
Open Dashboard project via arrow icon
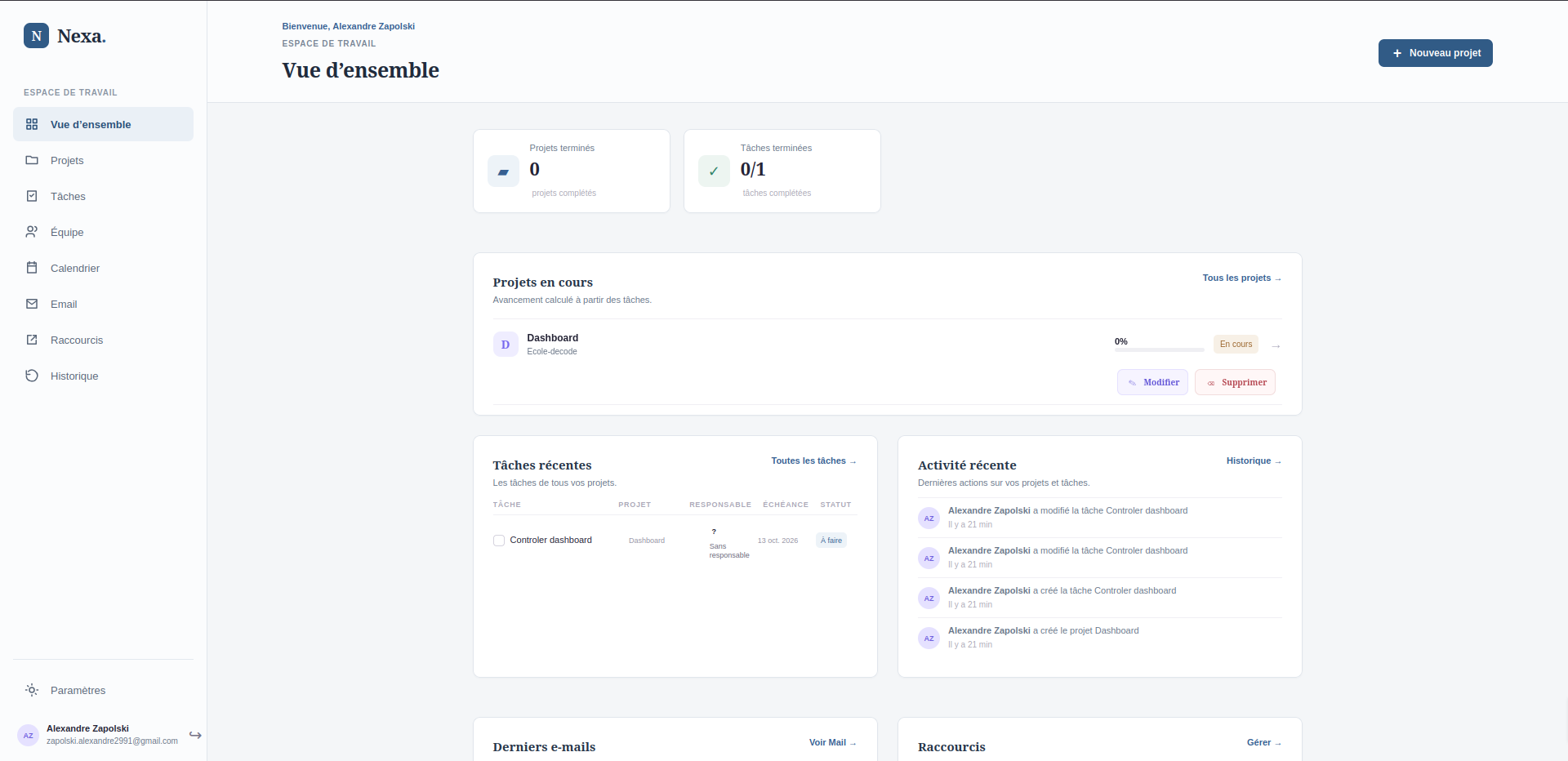[x=1276, y=346]
